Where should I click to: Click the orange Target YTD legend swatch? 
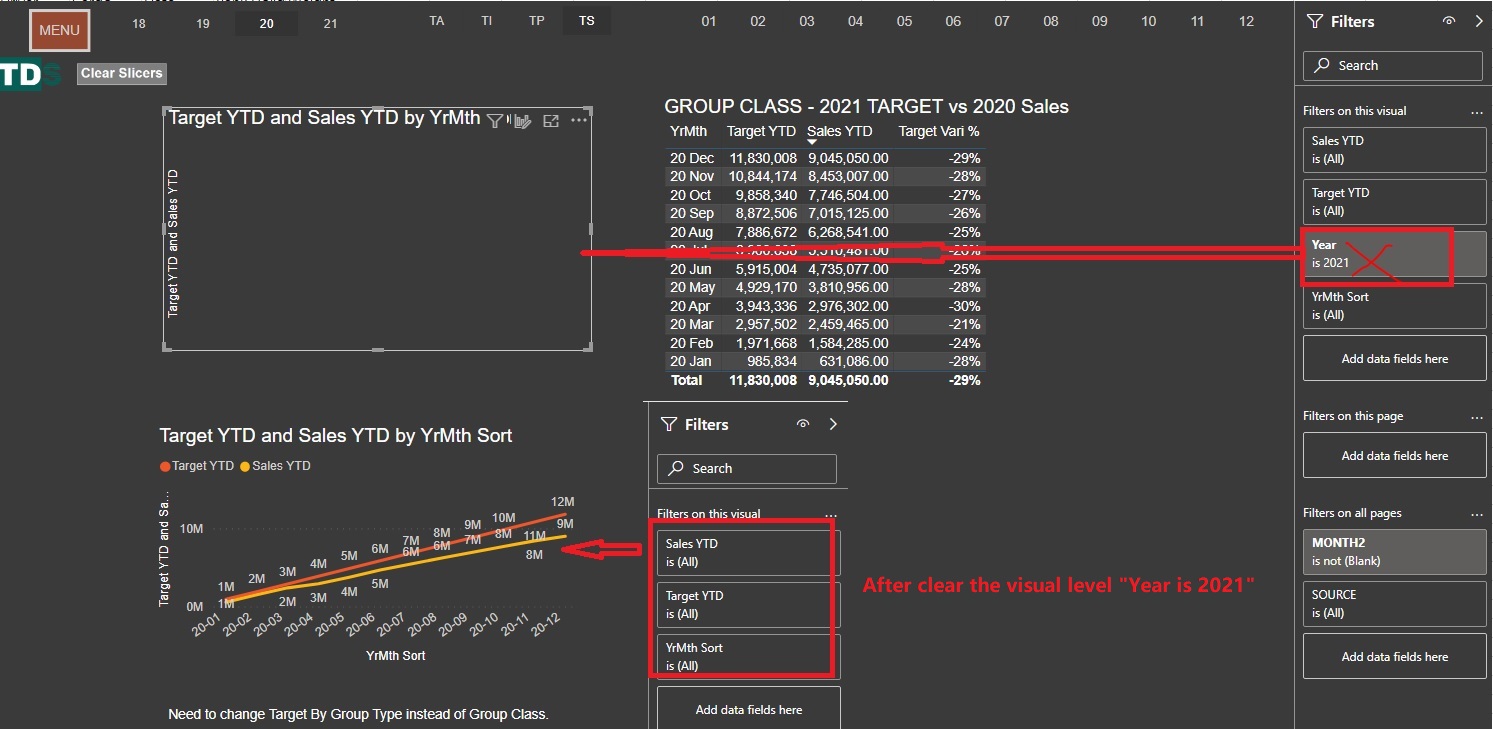point(166,466)
